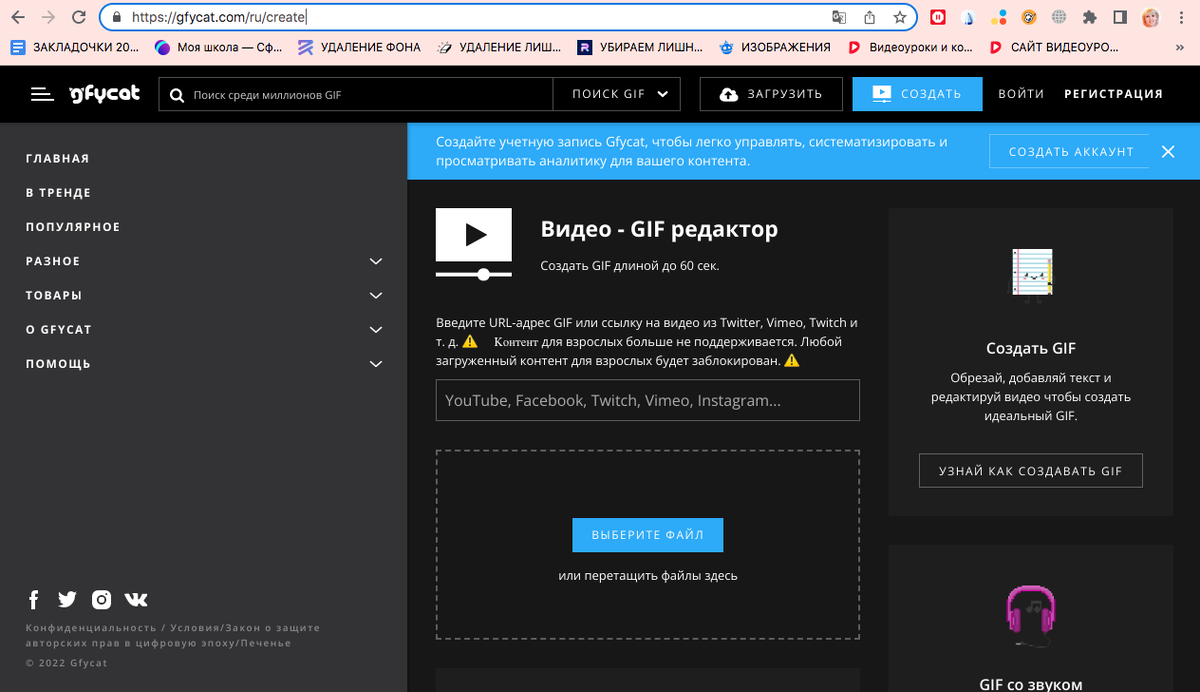Open the Печенье footer link

click(266, 643)
